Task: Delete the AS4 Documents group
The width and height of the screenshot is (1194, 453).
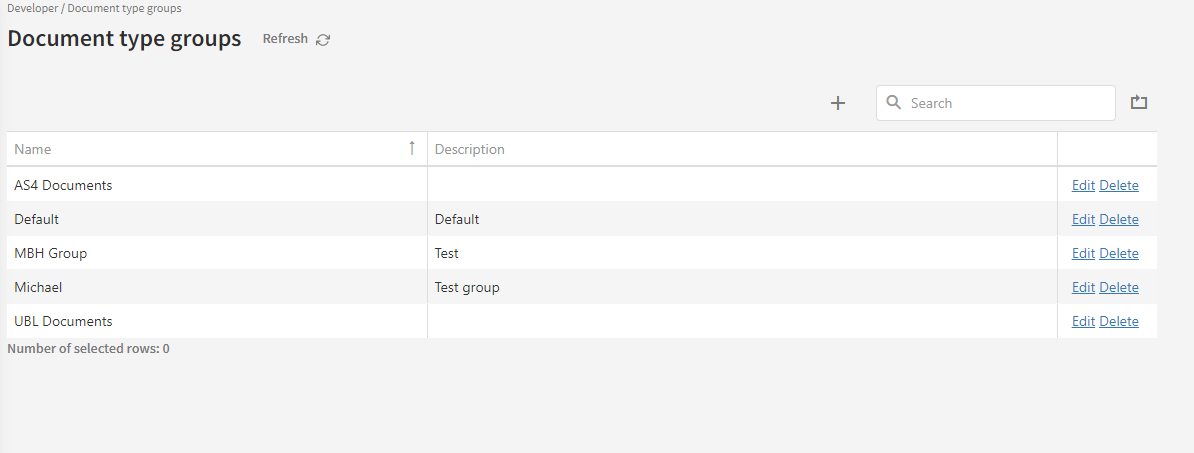Action: [1119, 185]
